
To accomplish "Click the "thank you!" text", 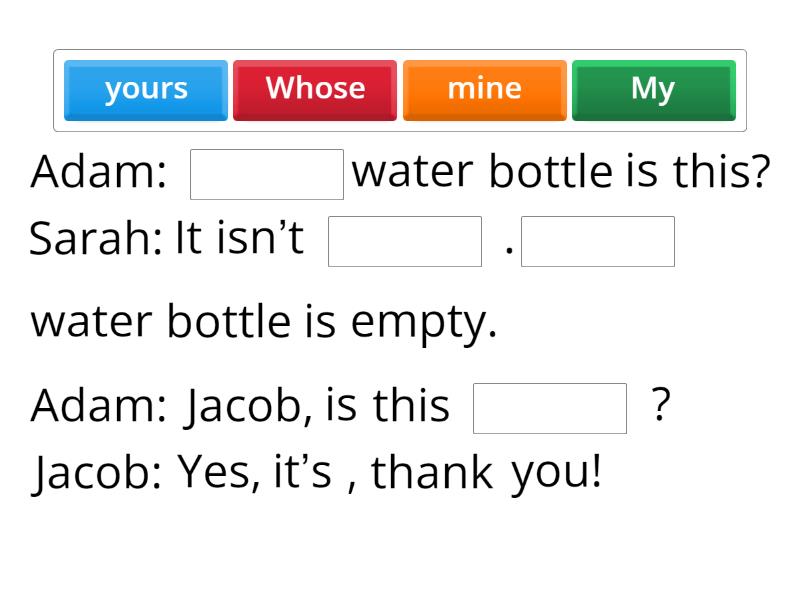I will coord(487,472).
